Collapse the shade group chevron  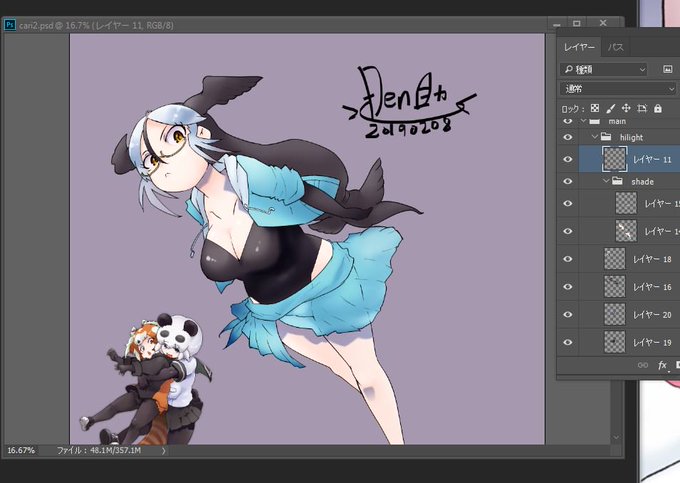606,181
